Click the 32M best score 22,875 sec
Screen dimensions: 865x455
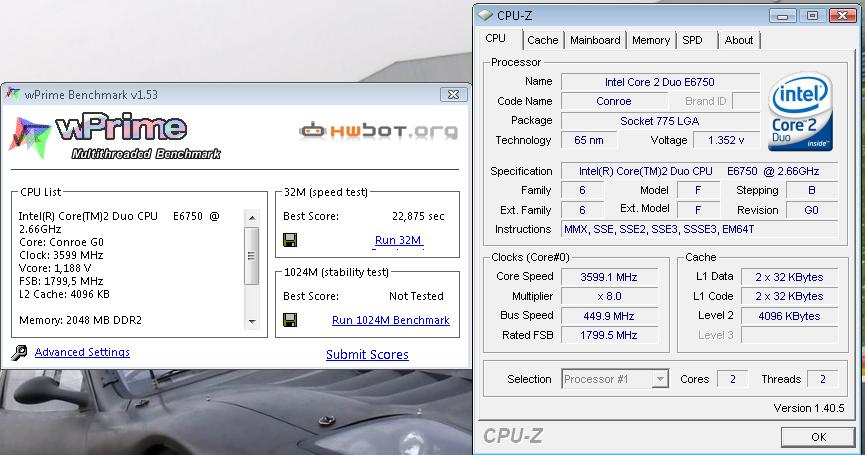click(418, 216)
